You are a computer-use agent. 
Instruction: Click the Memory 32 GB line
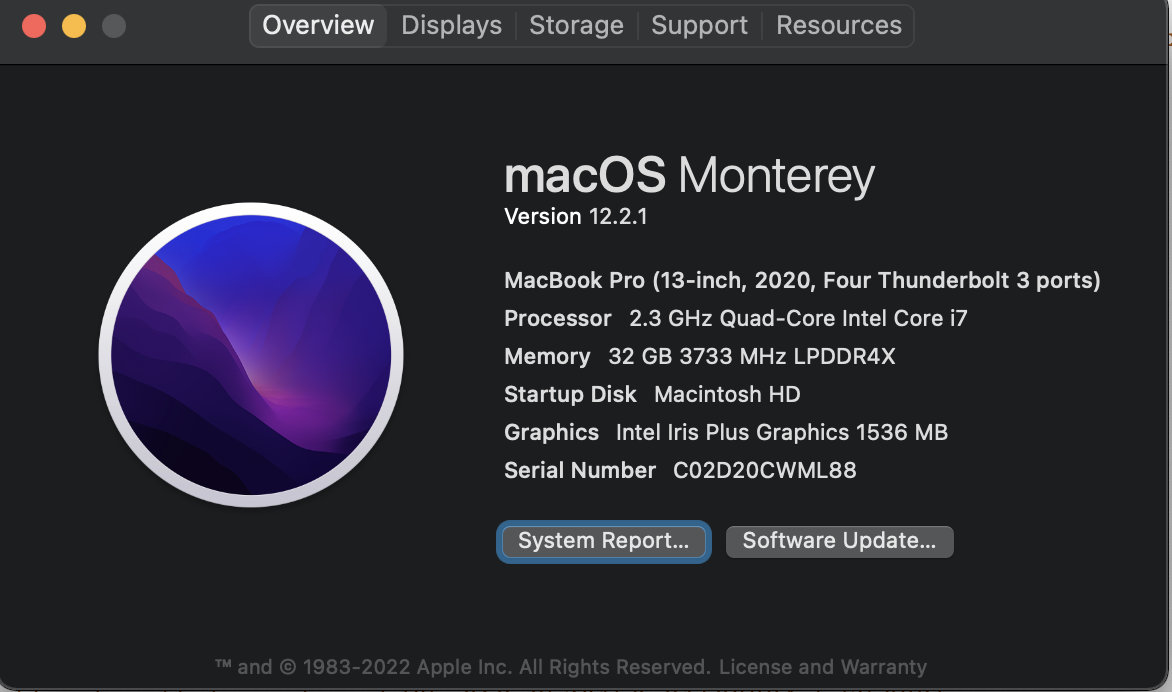point(699,356)
